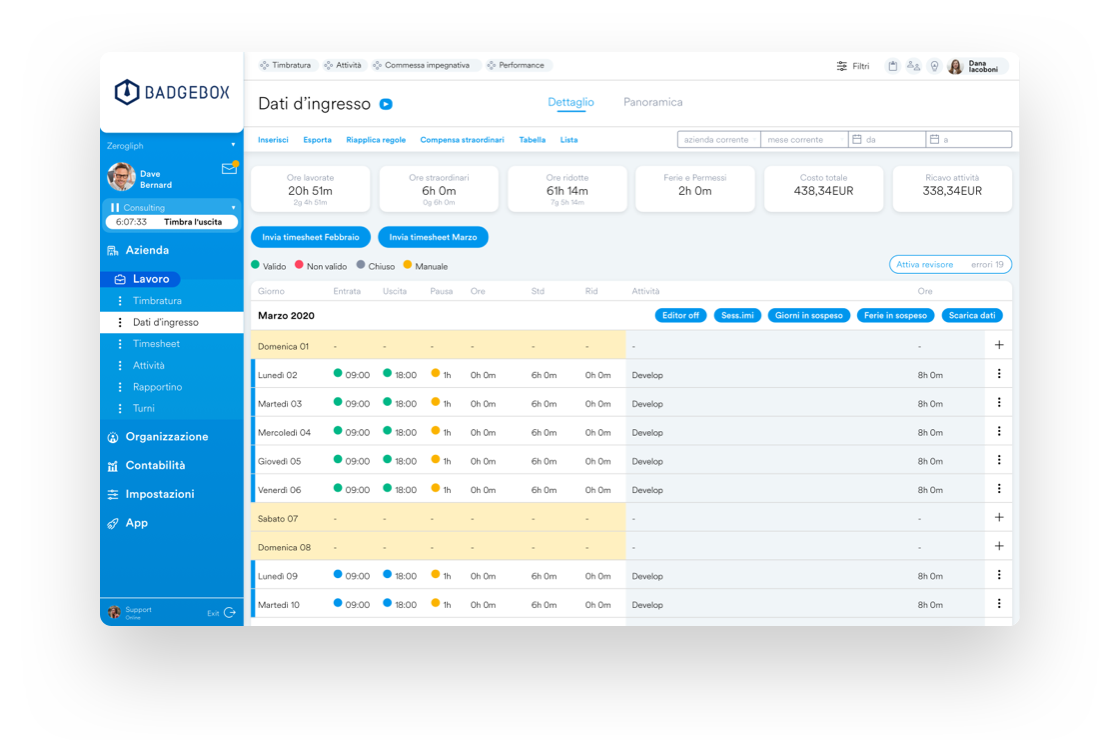The width and height of the screenshot is (1120, 740).
Task: Open the mail envelope notifications icon
Action: click(x=229, y=169)
